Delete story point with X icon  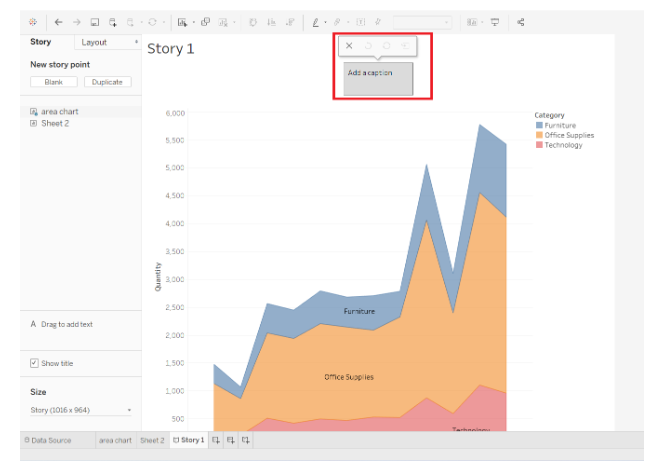tap(349, 46)
